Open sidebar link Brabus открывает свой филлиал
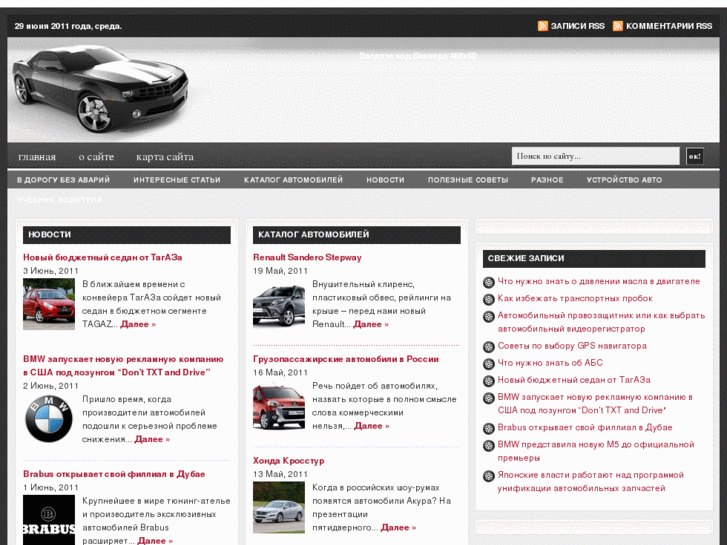The width and height of the screenshot is (727, 545). coord(585,427)
